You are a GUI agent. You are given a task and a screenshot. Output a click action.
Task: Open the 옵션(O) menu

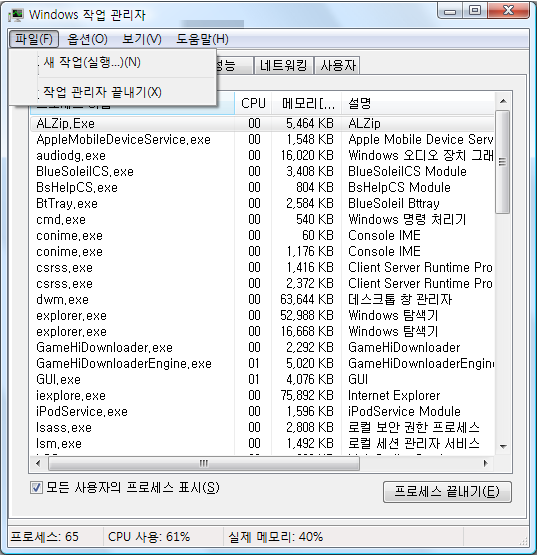coord(87,39)
